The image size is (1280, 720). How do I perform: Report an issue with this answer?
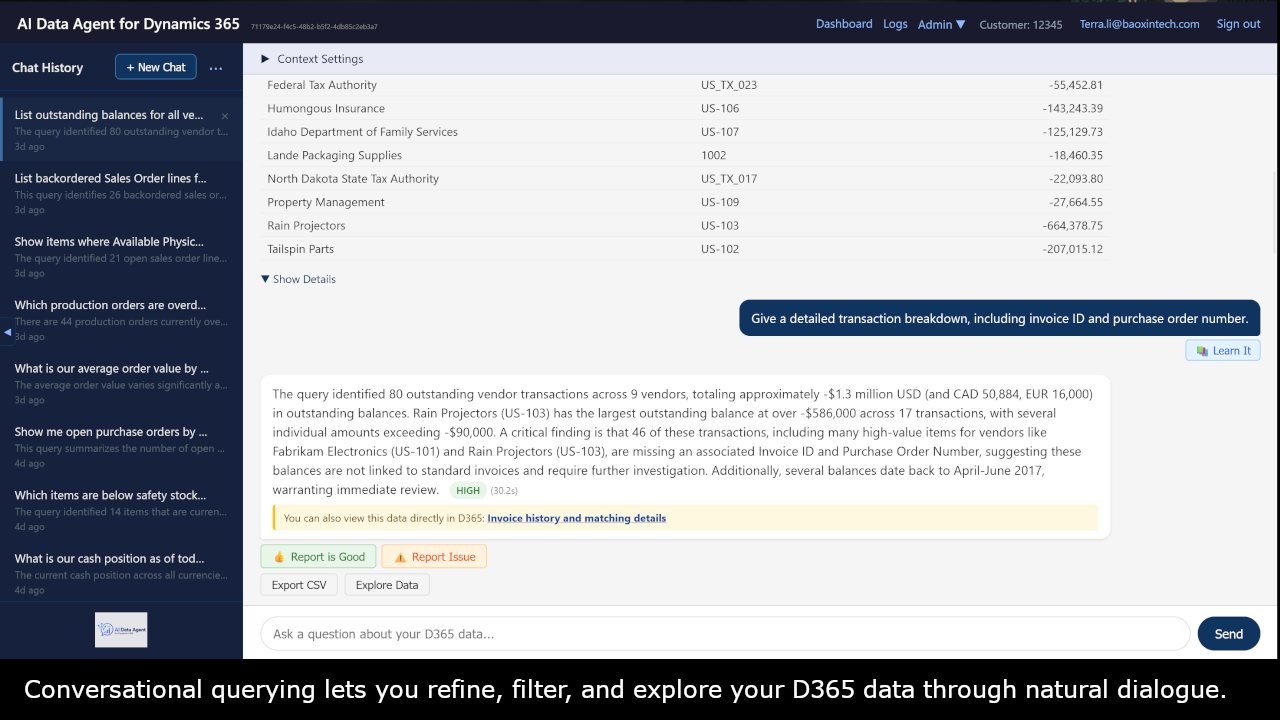pyautogui.click(x=434, y=557)
